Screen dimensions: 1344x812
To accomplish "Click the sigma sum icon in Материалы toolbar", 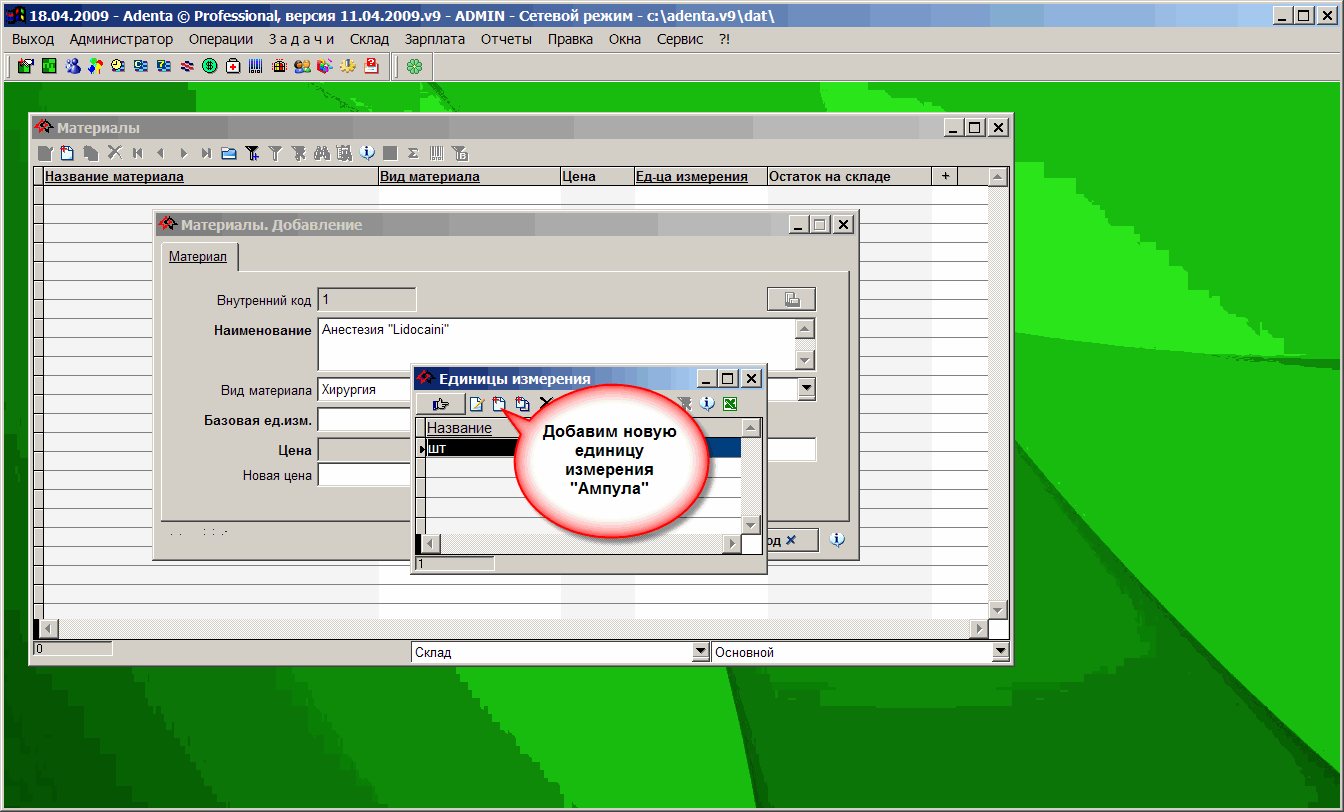I will (412, 153).
